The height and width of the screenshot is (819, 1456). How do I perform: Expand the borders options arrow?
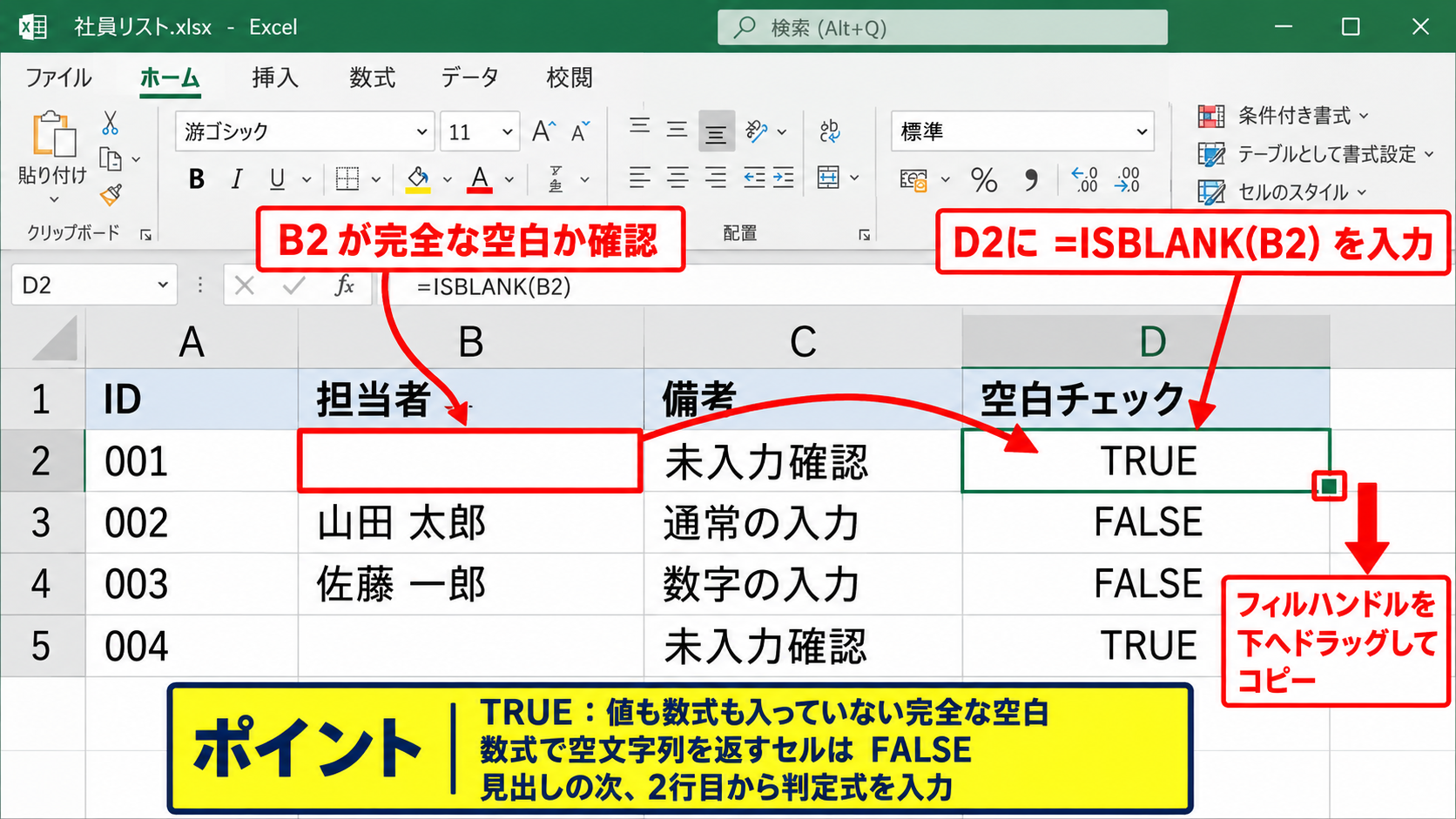click(x=376, y=180)
